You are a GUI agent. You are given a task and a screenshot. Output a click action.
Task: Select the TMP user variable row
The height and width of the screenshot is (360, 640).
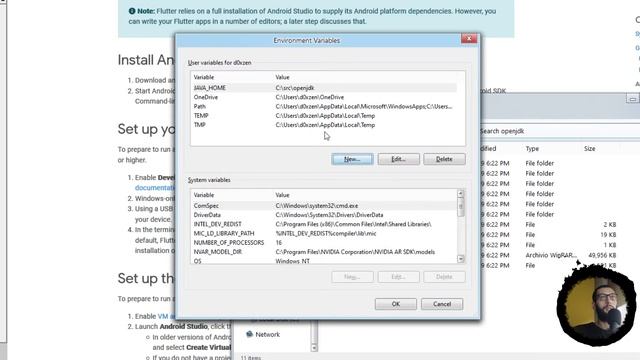(x=324, y=125)
